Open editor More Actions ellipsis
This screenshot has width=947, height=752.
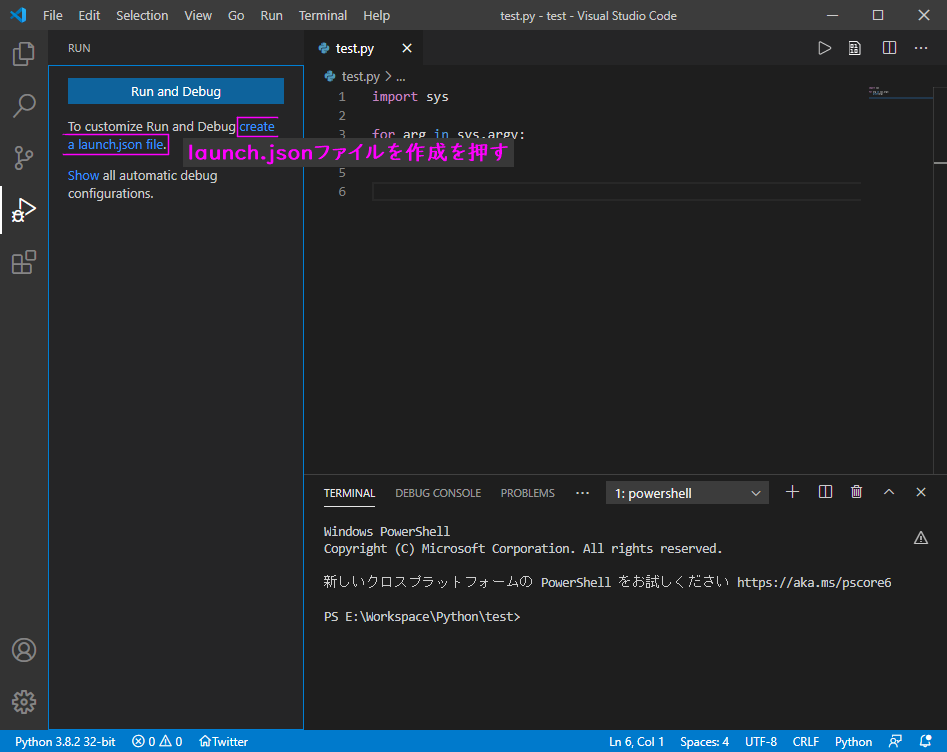[x=921, y=48]
